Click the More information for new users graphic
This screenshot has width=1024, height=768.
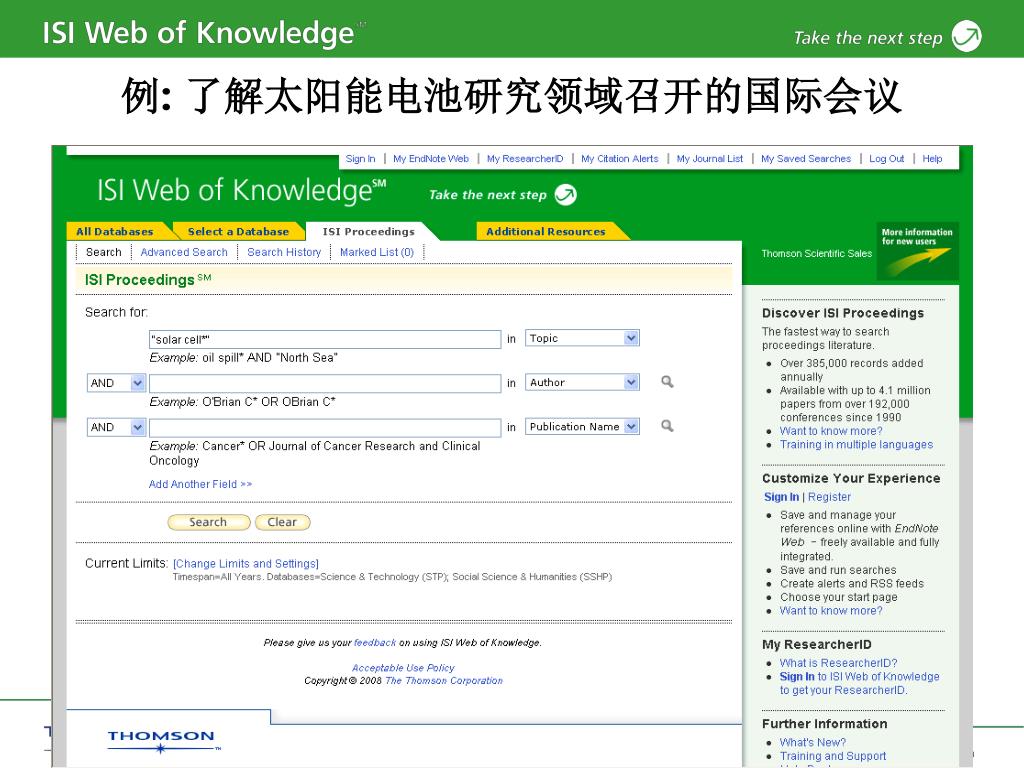917,251
